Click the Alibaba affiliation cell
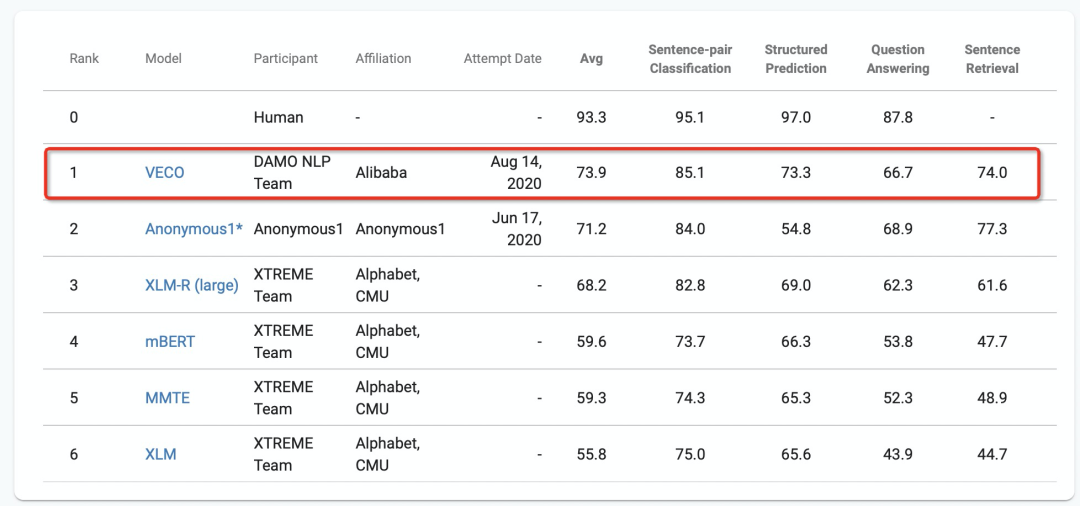The image size is (1080, 506). [x=381, y=173]
